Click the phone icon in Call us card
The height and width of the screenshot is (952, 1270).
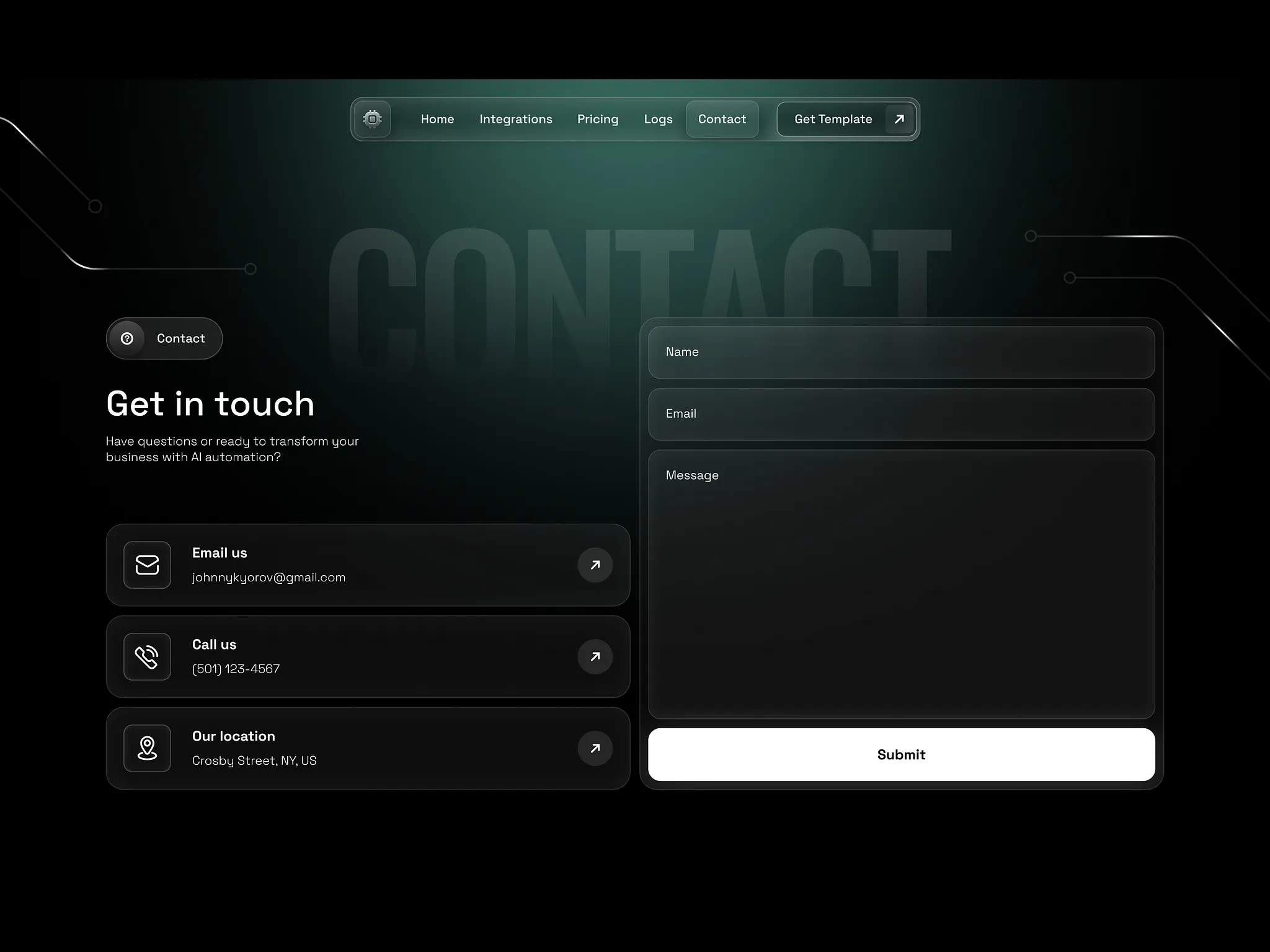[x=147, y=656]
